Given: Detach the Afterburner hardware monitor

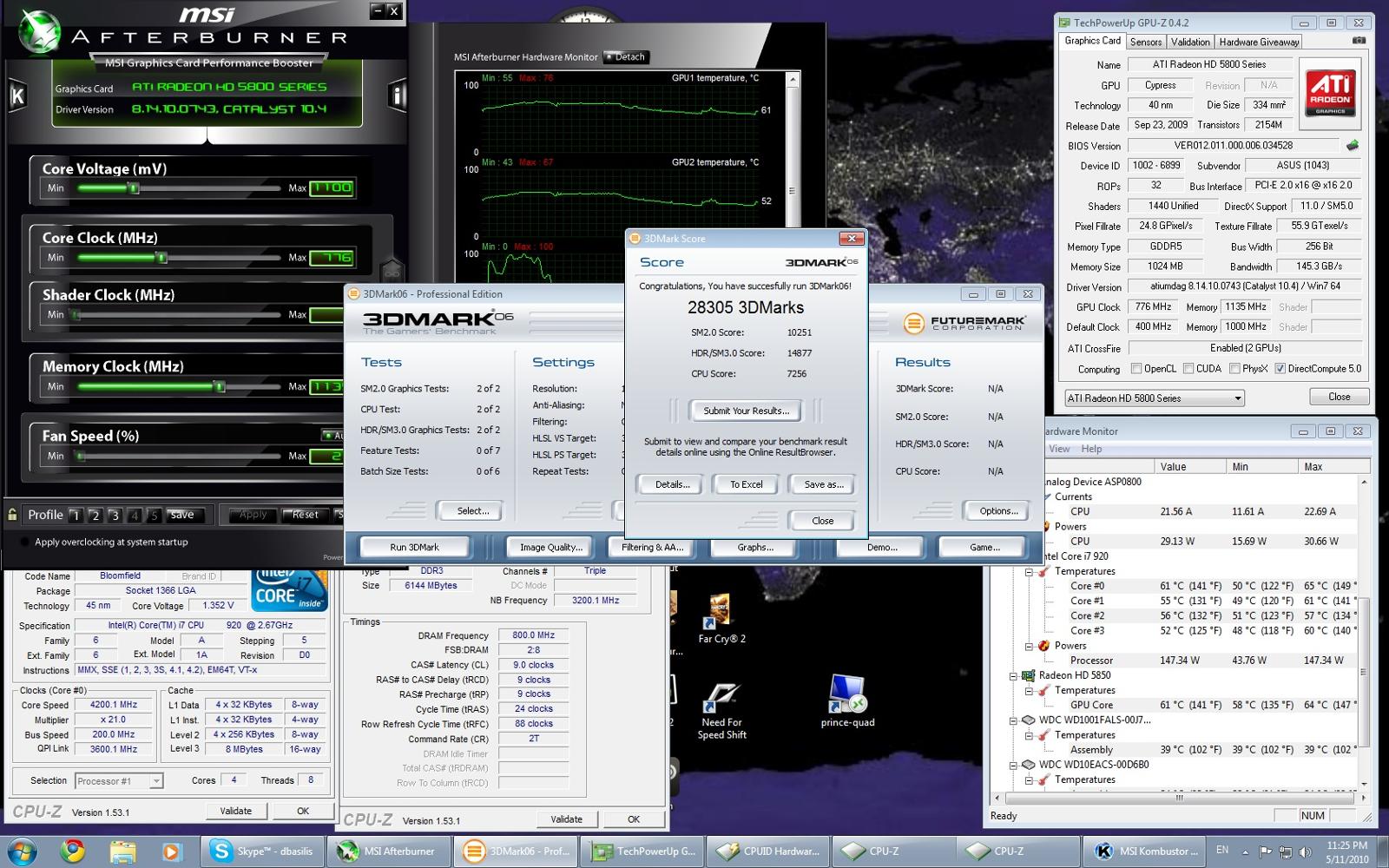Looking at the screenshot, I should 626,57.
